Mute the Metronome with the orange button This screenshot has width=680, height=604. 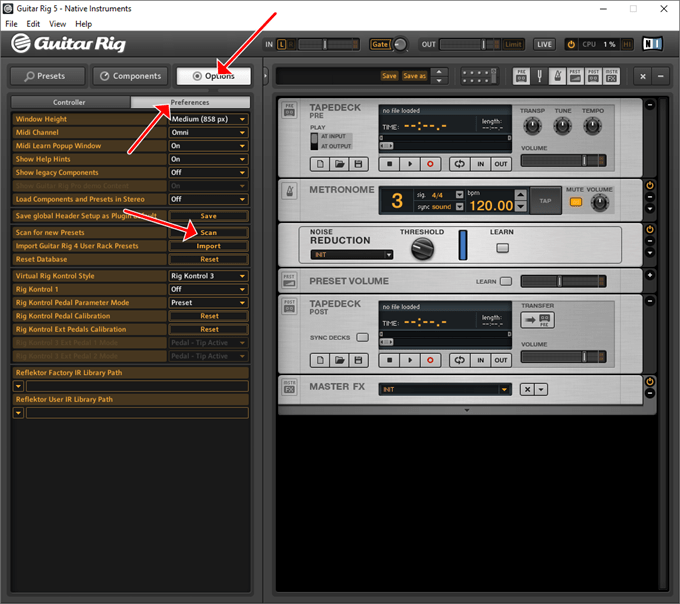tap(575, 202)
